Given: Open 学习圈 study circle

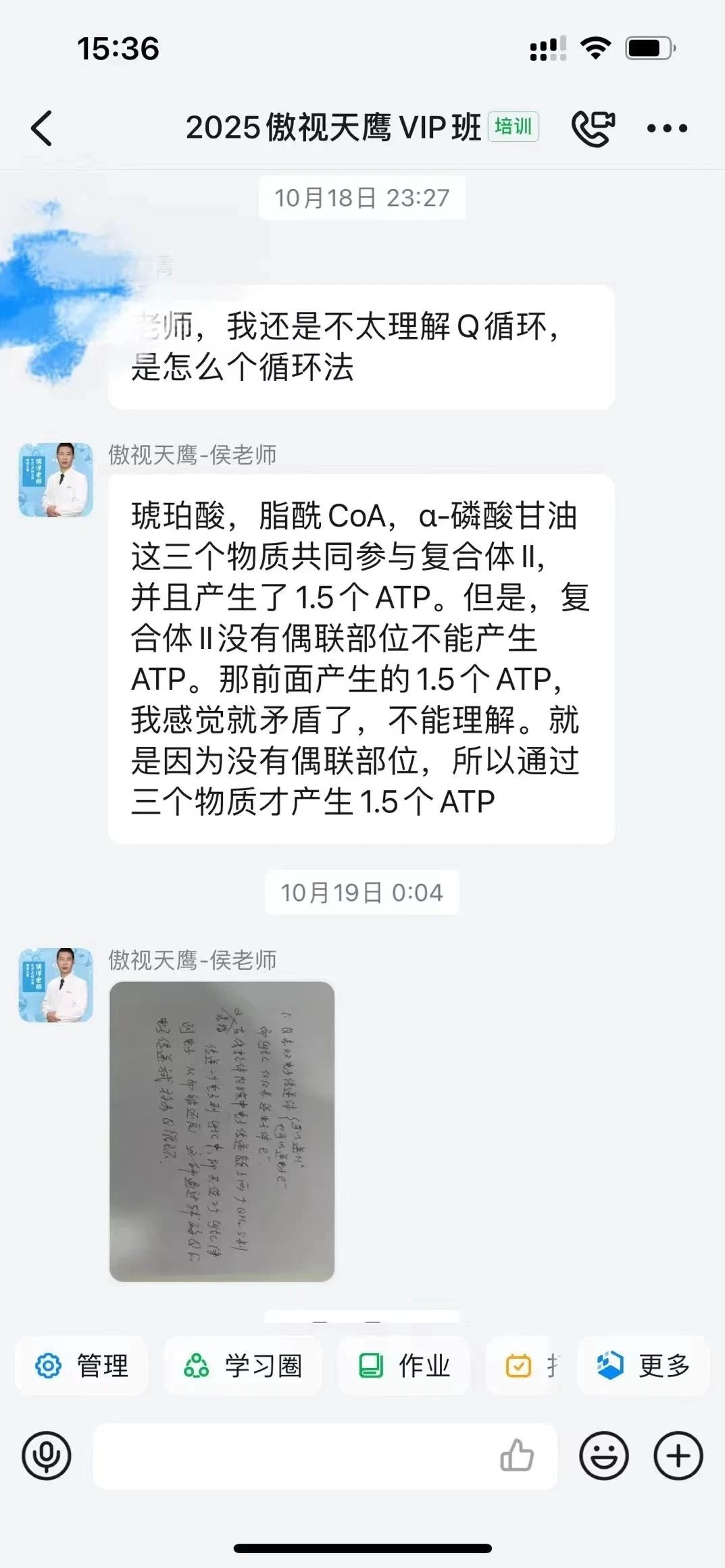Looking at the screenshot, I should pos(243,1365).
